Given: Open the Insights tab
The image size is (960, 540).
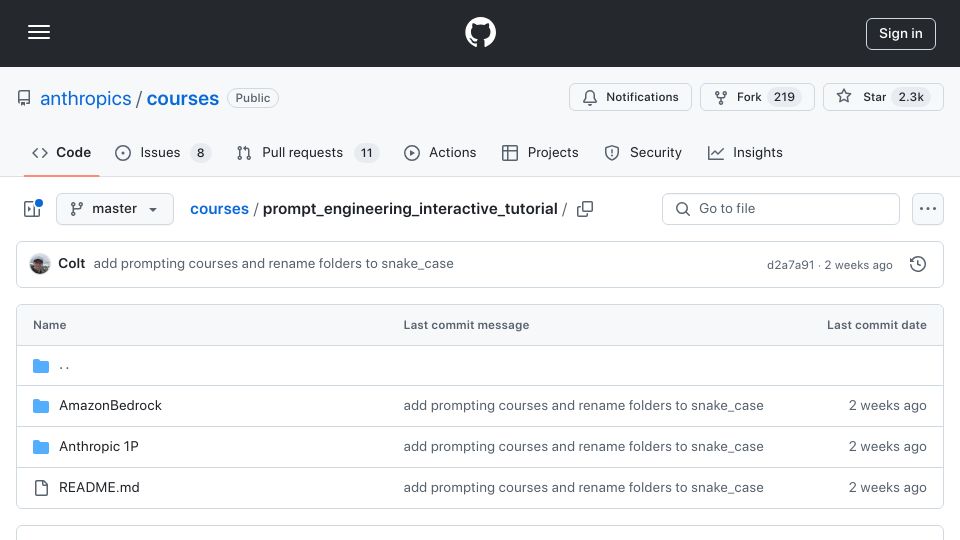Looking at the screenshot, I should click(744, 152).
